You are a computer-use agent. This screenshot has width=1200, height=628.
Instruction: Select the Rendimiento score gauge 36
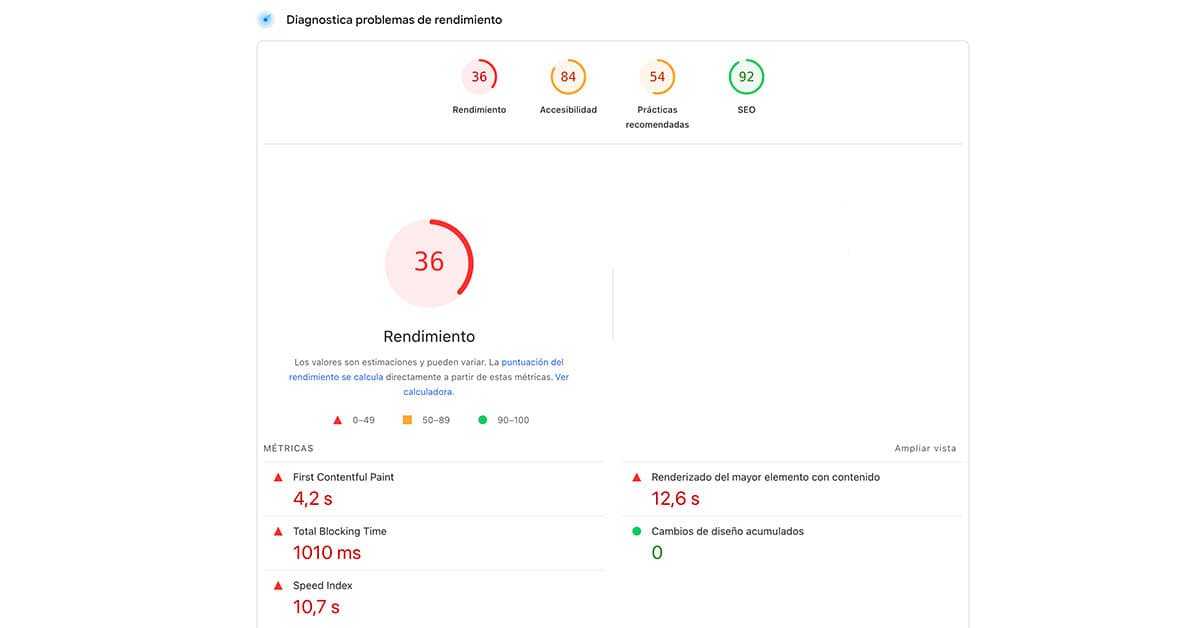point(479,77)
